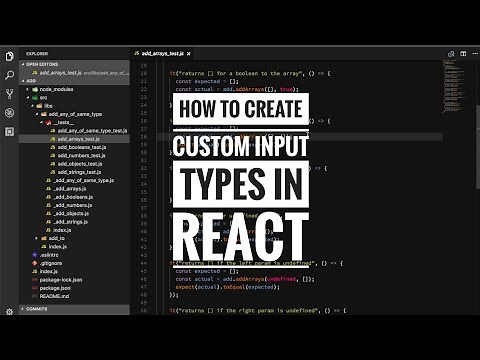Open changes icon in editor toolbar
480x360 pixels.
[451, 54]
